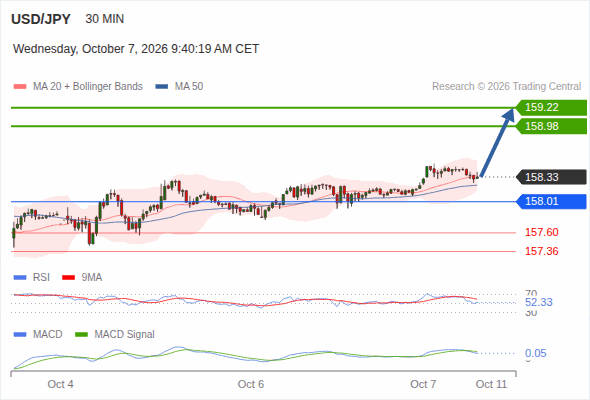Screen dimensions: 590x400
Task: Toggle the 9MA red legend entry
Action: click(82, 277)
